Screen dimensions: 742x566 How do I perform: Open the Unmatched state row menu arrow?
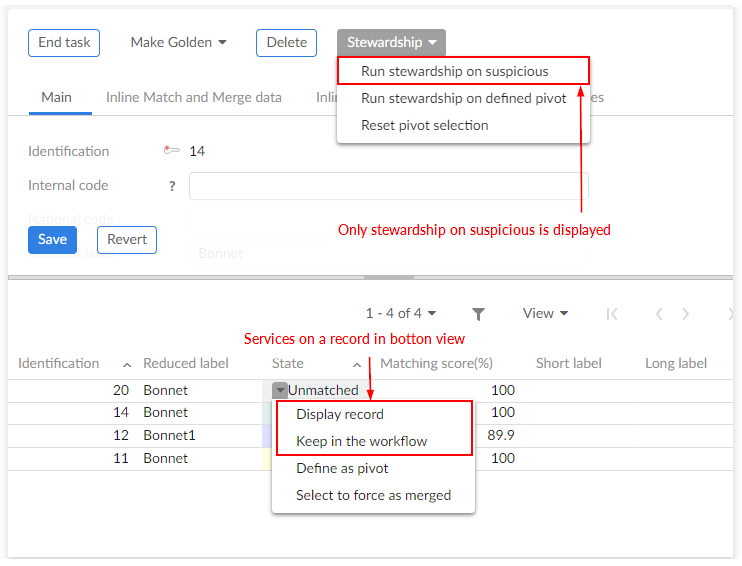click(x=280, y=390)
